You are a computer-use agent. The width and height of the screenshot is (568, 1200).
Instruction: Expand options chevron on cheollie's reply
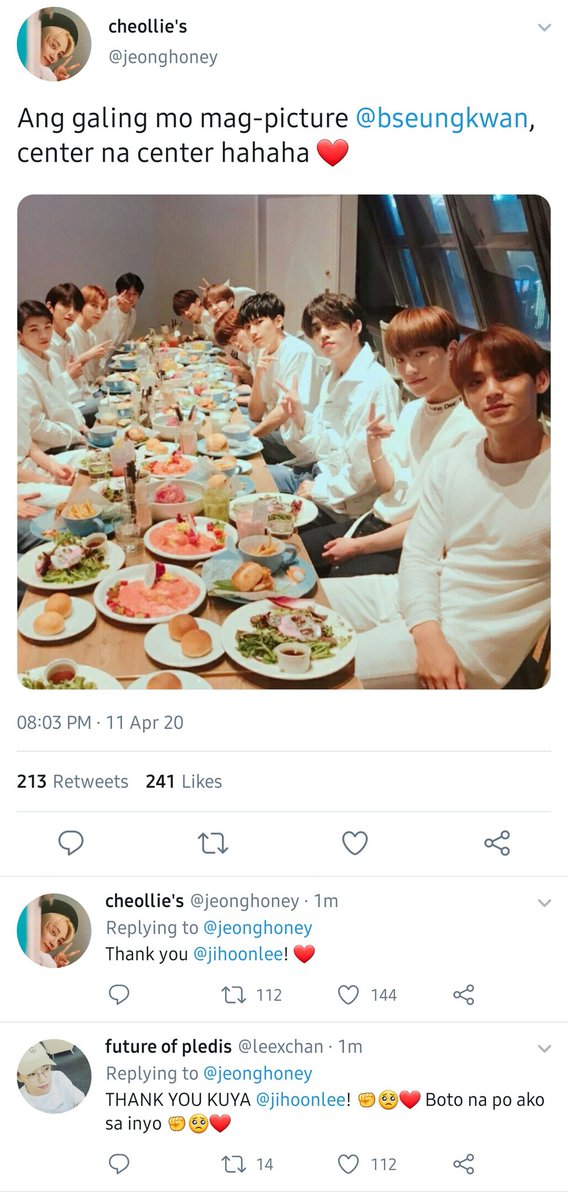544,903
